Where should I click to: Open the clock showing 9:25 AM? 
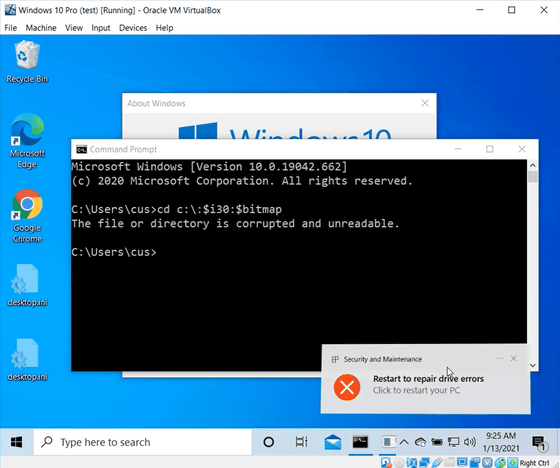501,442
